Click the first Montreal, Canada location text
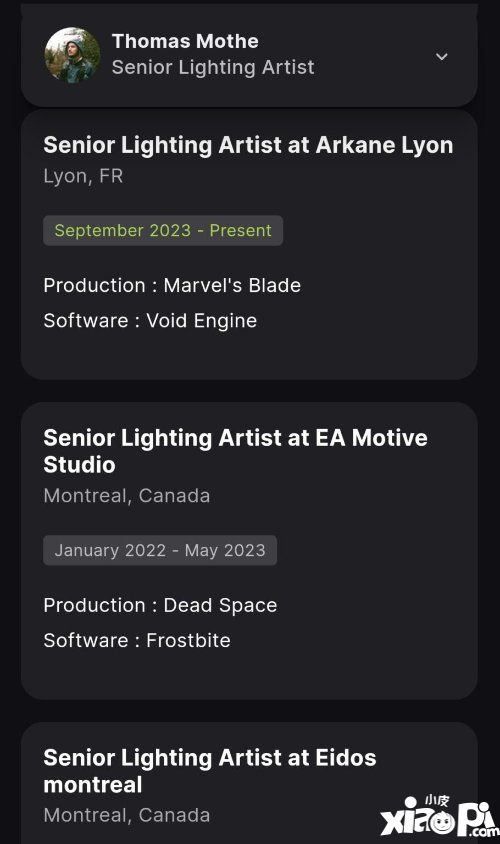The image size is (500, 844). 127,496
